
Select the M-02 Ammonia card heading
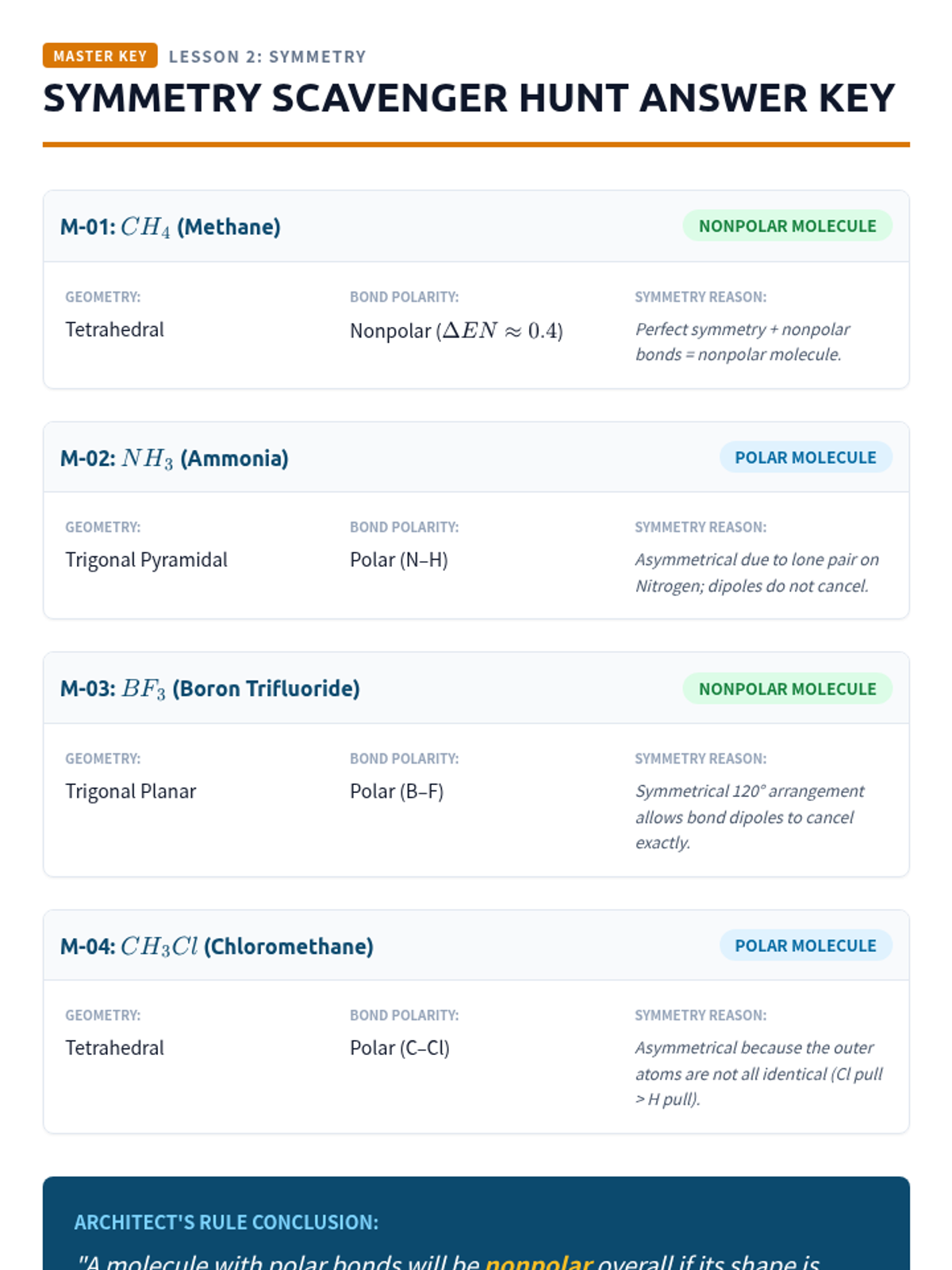pos(175,458)
